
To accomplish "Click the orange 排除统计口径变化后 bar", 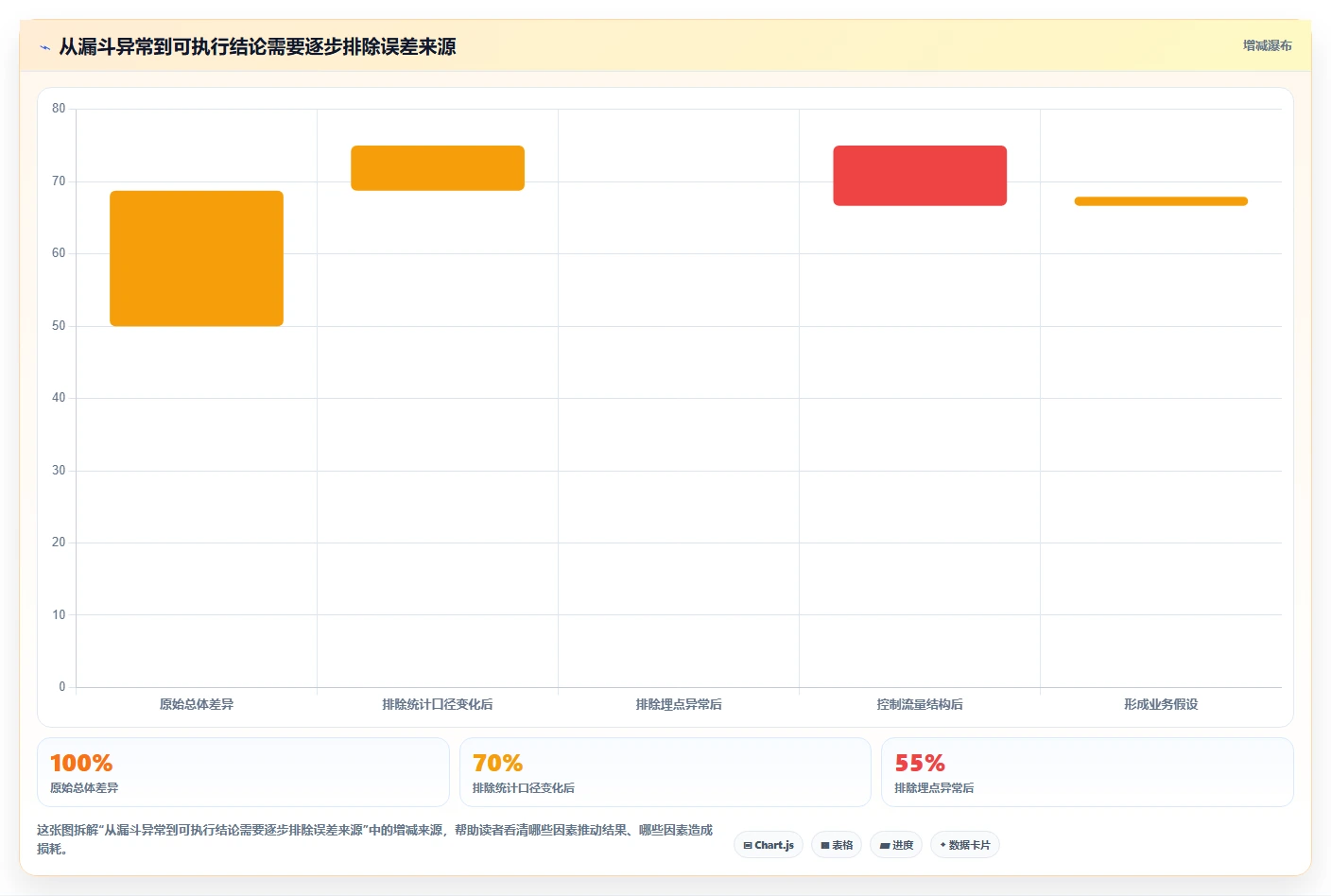I will tap(438, 168).
